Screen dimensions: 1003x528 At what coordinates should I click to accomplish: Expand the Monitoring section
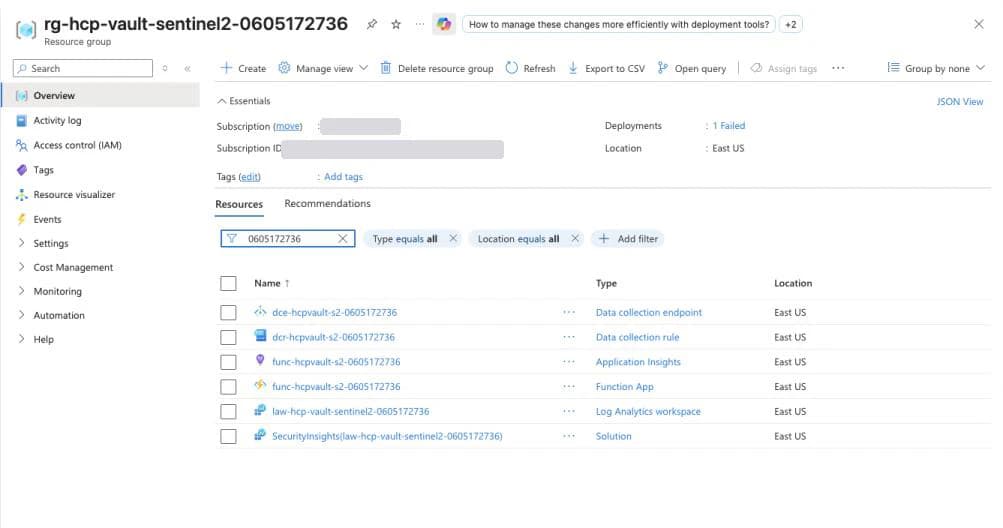[57, 291]
